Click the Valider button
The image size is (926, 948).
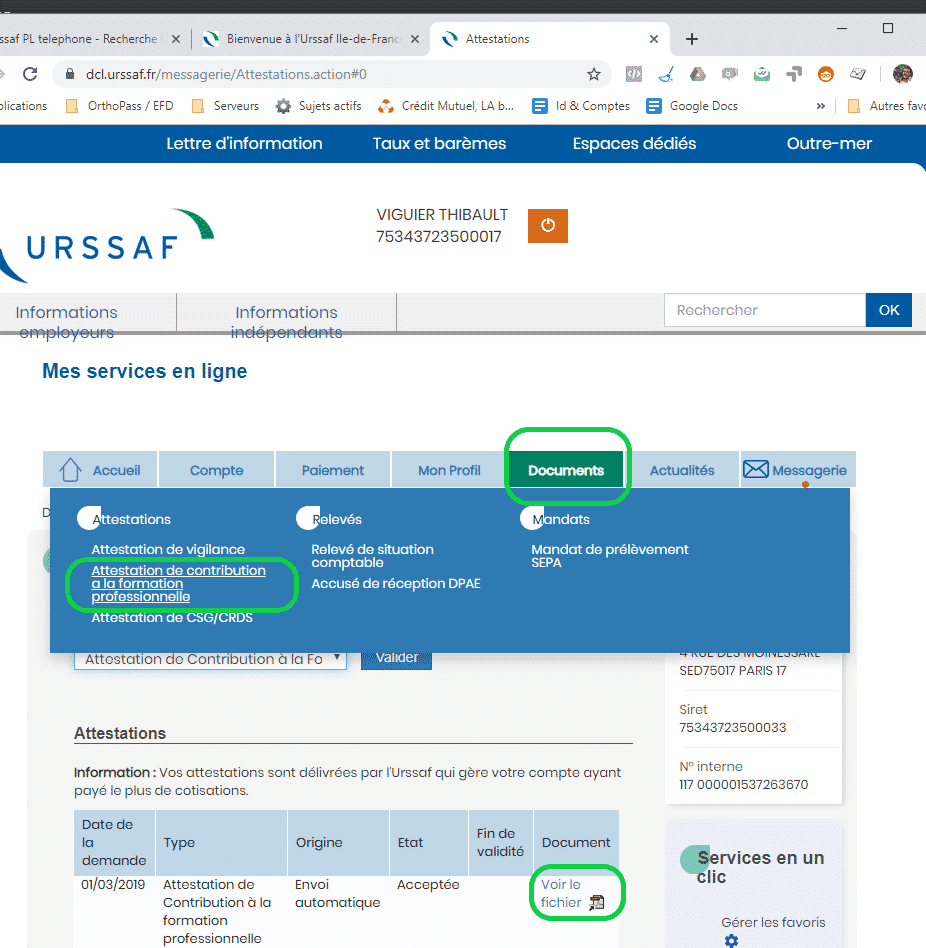396,658
